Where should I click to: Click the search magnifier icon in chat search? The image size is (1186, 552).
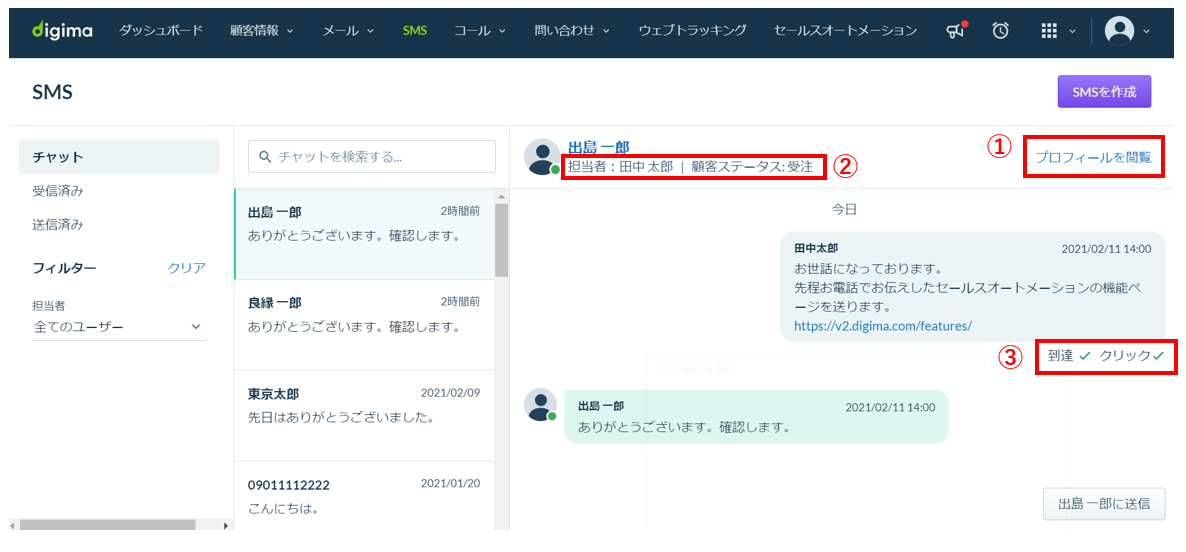265,157
